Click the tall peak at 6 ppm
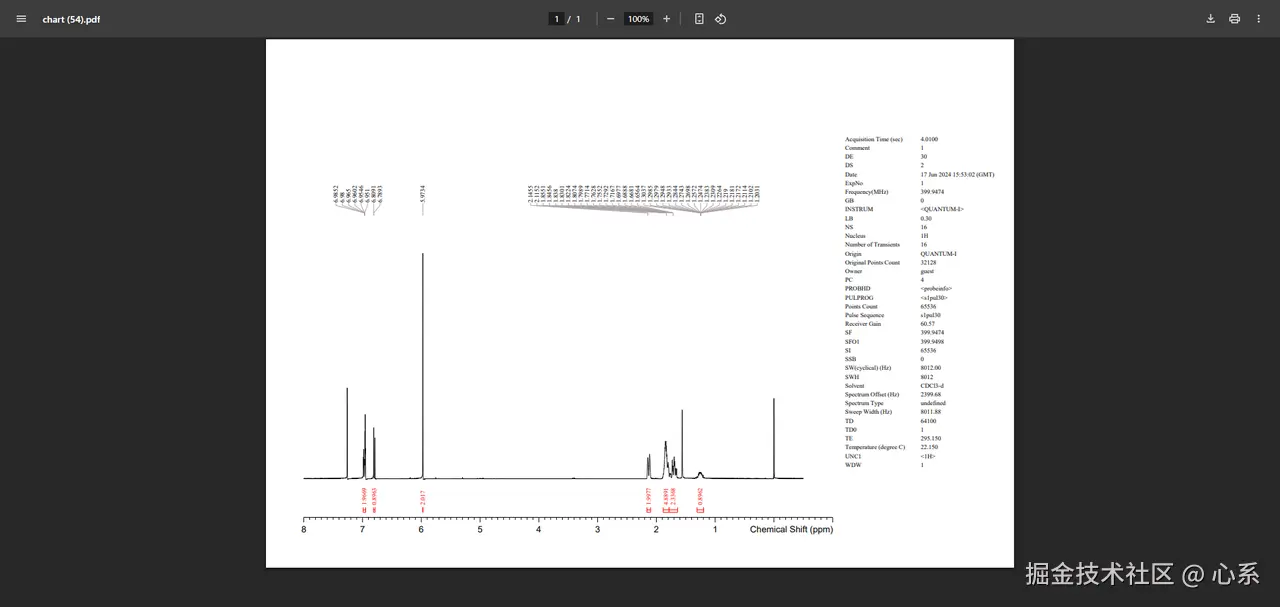Image resolution: width=1280 pixels, height=607 pixels. point(423,365)
